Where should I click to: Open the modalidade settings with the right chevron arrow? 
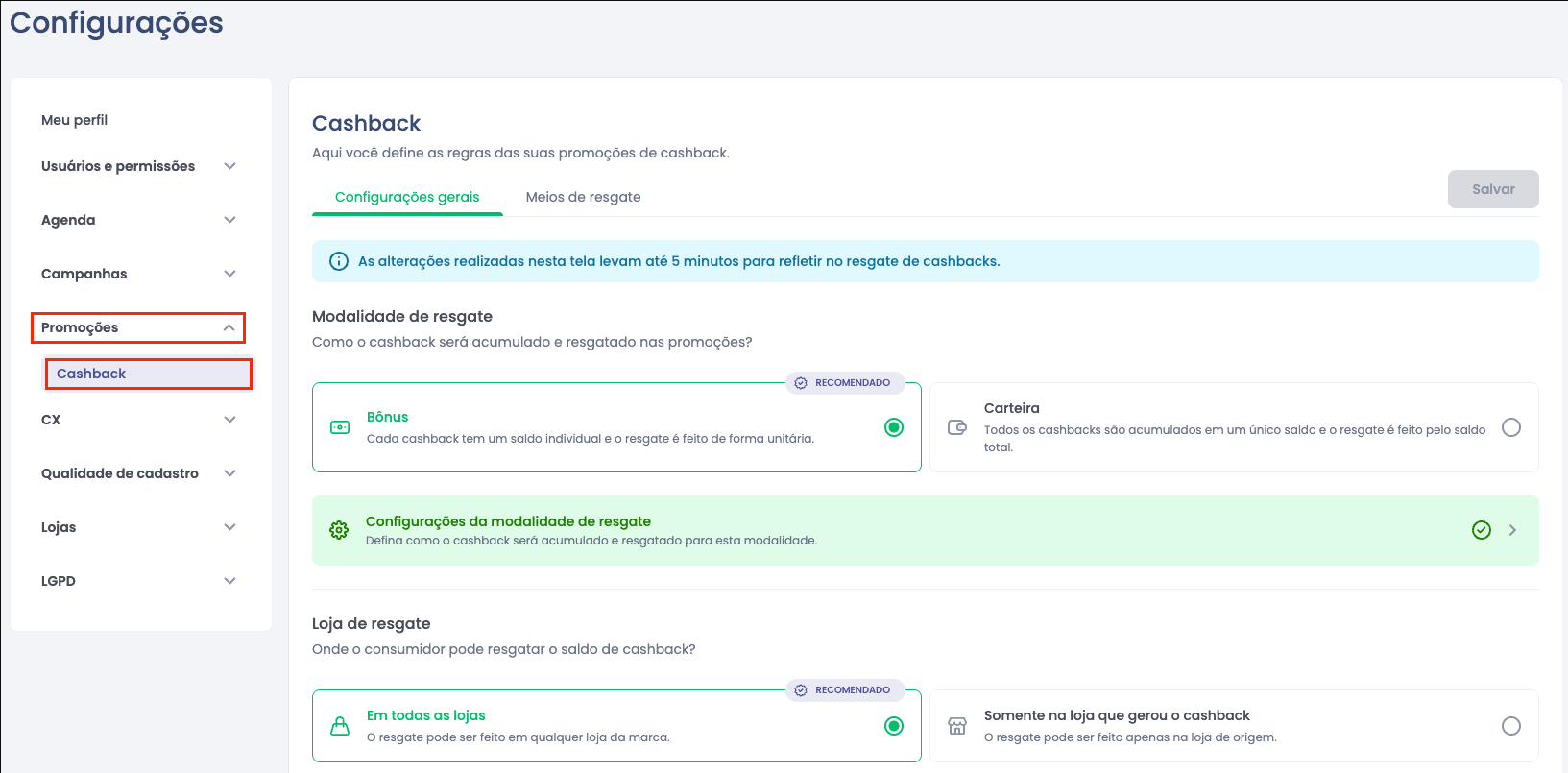(x=1512, y=530)
